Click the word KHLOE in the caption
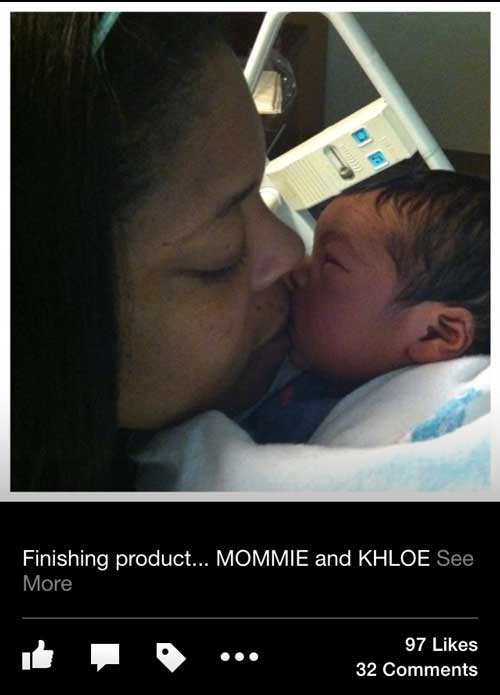Screen dimensions: 500x695 pyautogui.click(x=394, y=558)
